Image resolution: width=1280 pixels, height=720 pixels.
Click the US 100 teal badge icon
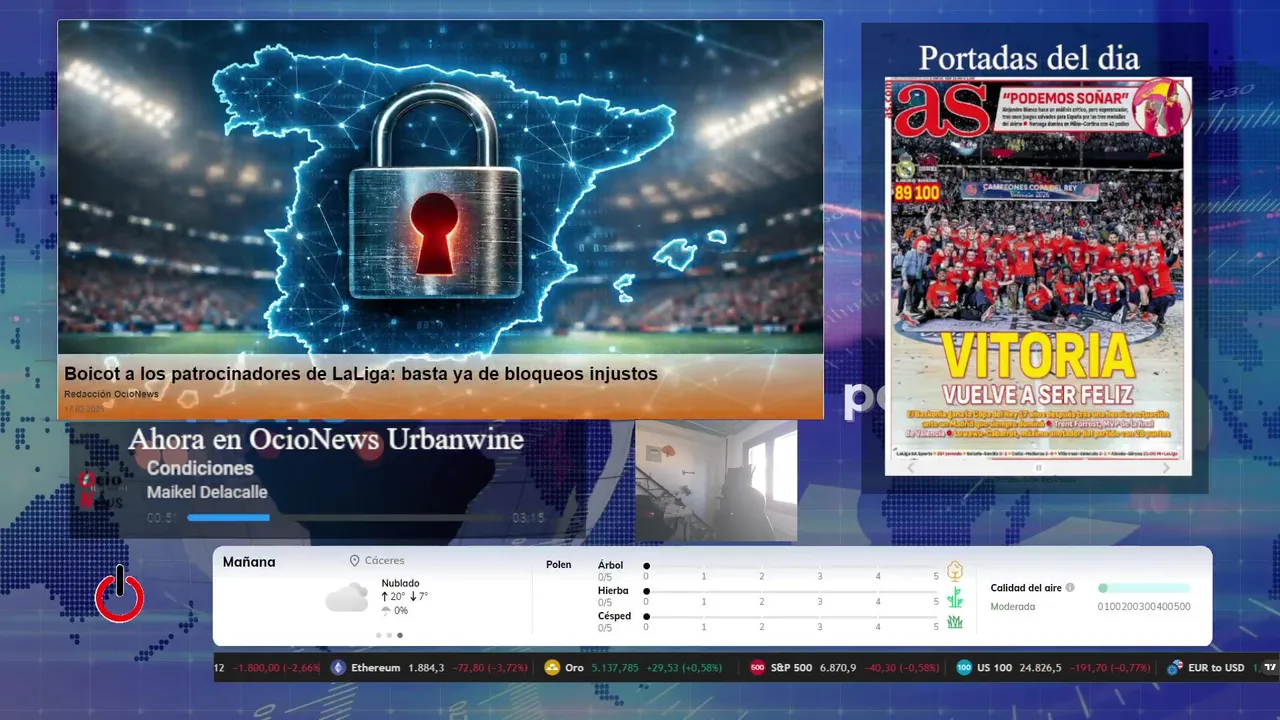(964, 668)
